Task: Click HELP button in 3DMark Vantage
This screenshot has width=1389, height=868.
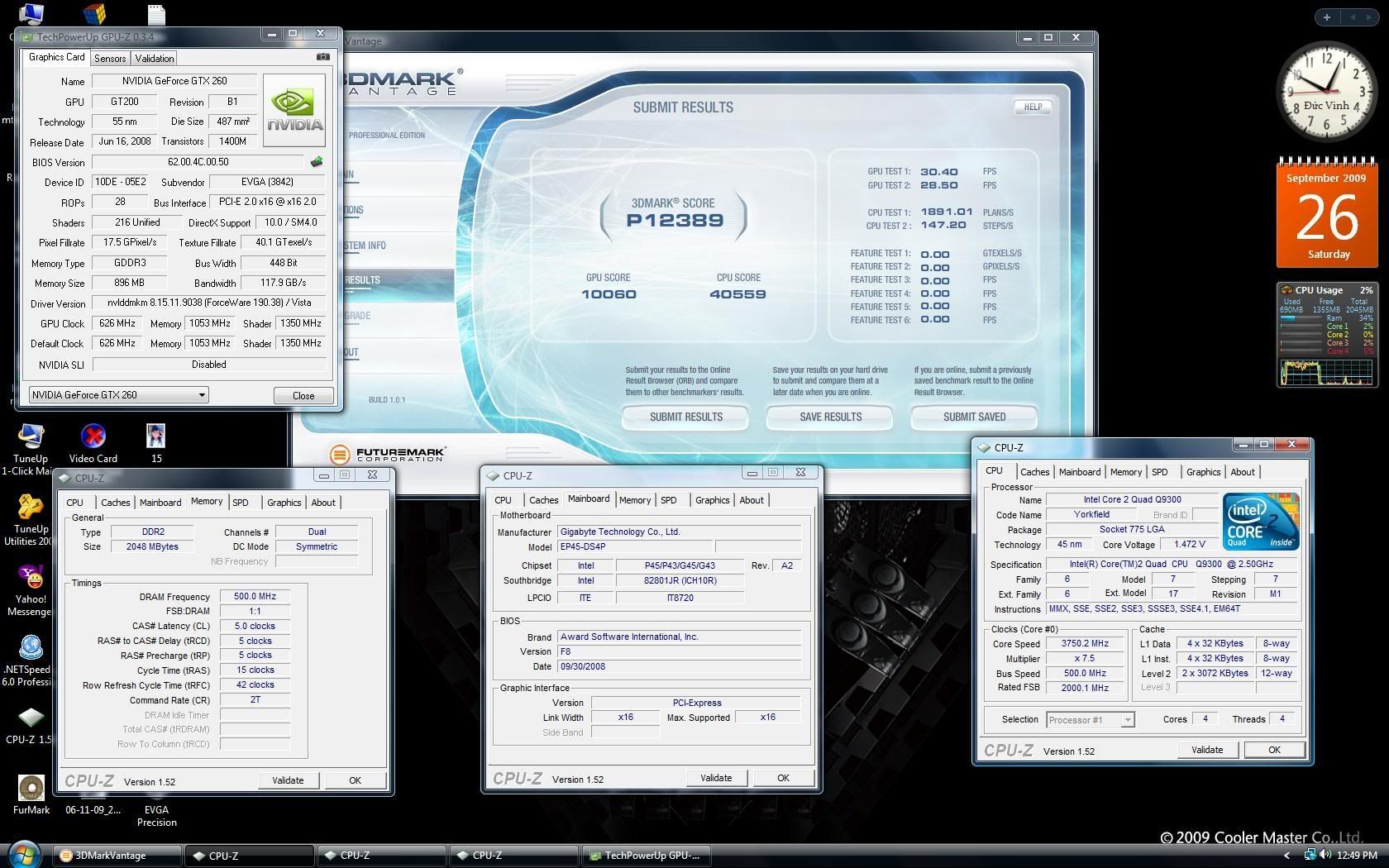Action: pos(1033,107)
